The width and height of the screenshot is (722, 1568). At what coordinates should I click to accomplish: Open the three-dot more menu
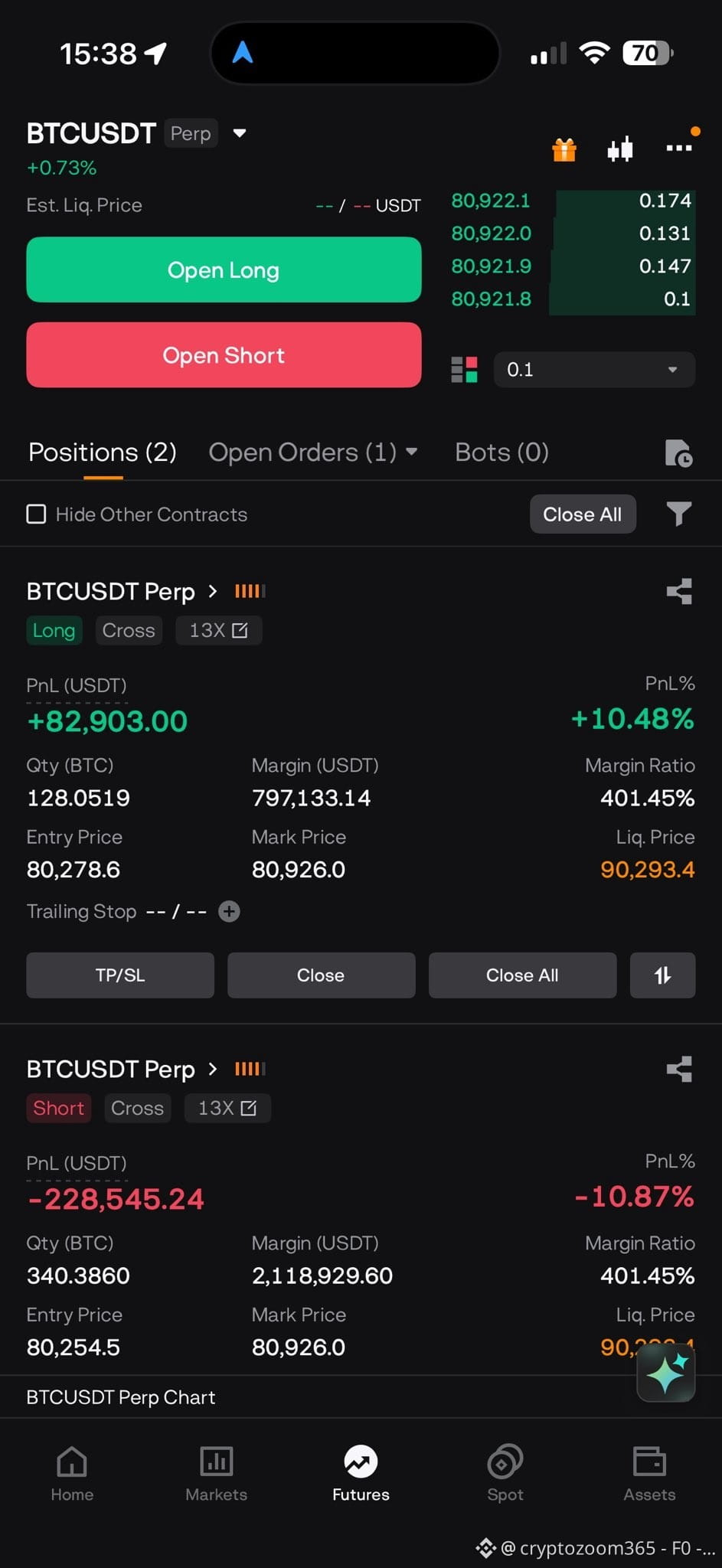(679, 148)
